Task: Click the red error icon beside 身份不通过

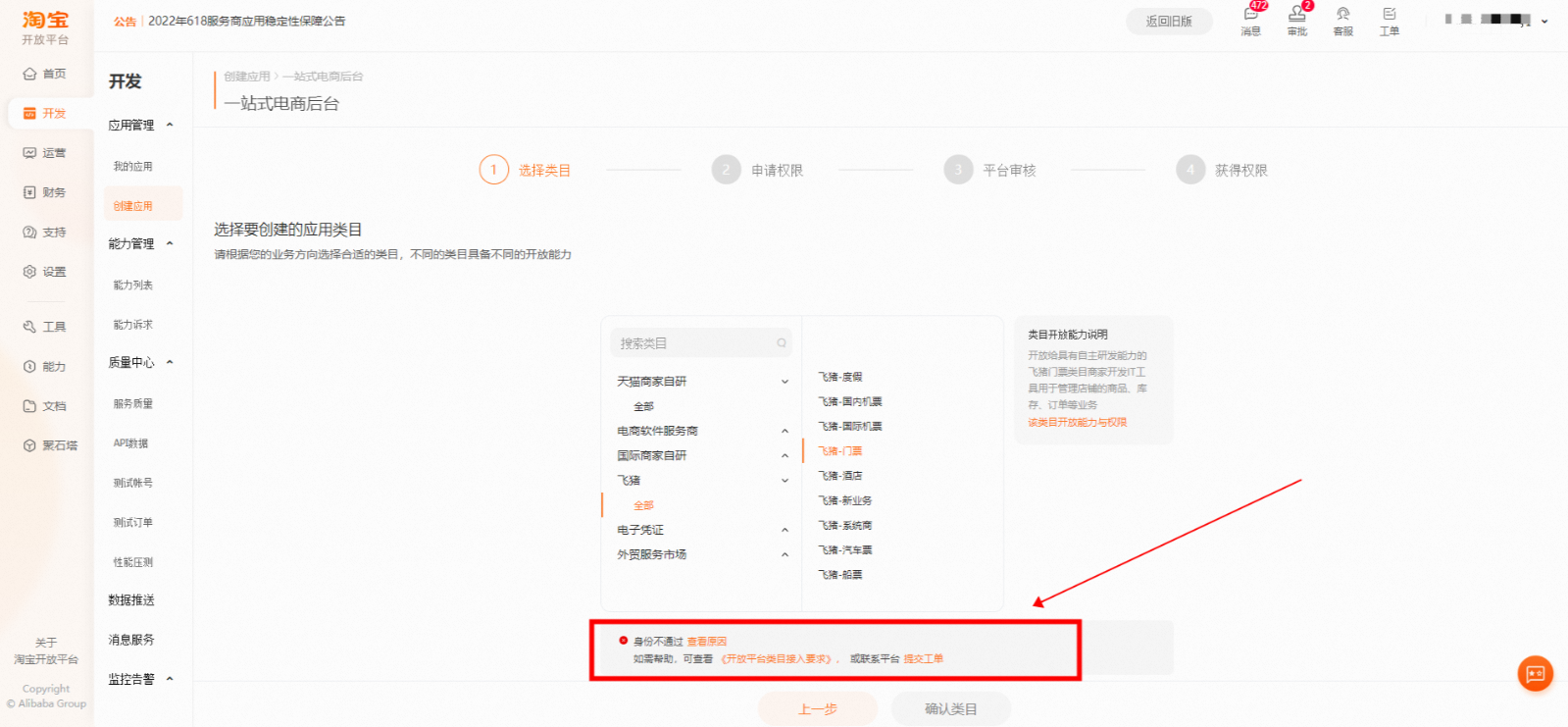Action: (x=623, y=641)
